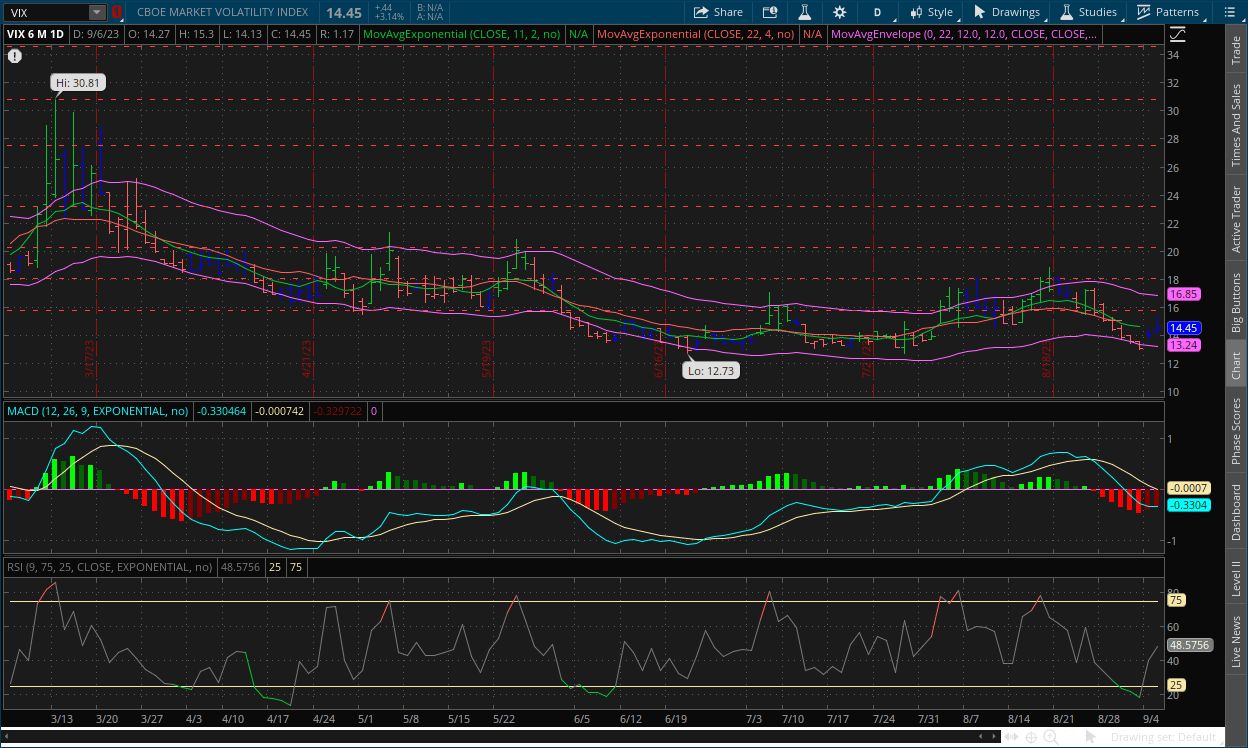Screen dimensions: 1248x748
Task: Open the flask tools icon beside the gear
Action: point(803,12)
